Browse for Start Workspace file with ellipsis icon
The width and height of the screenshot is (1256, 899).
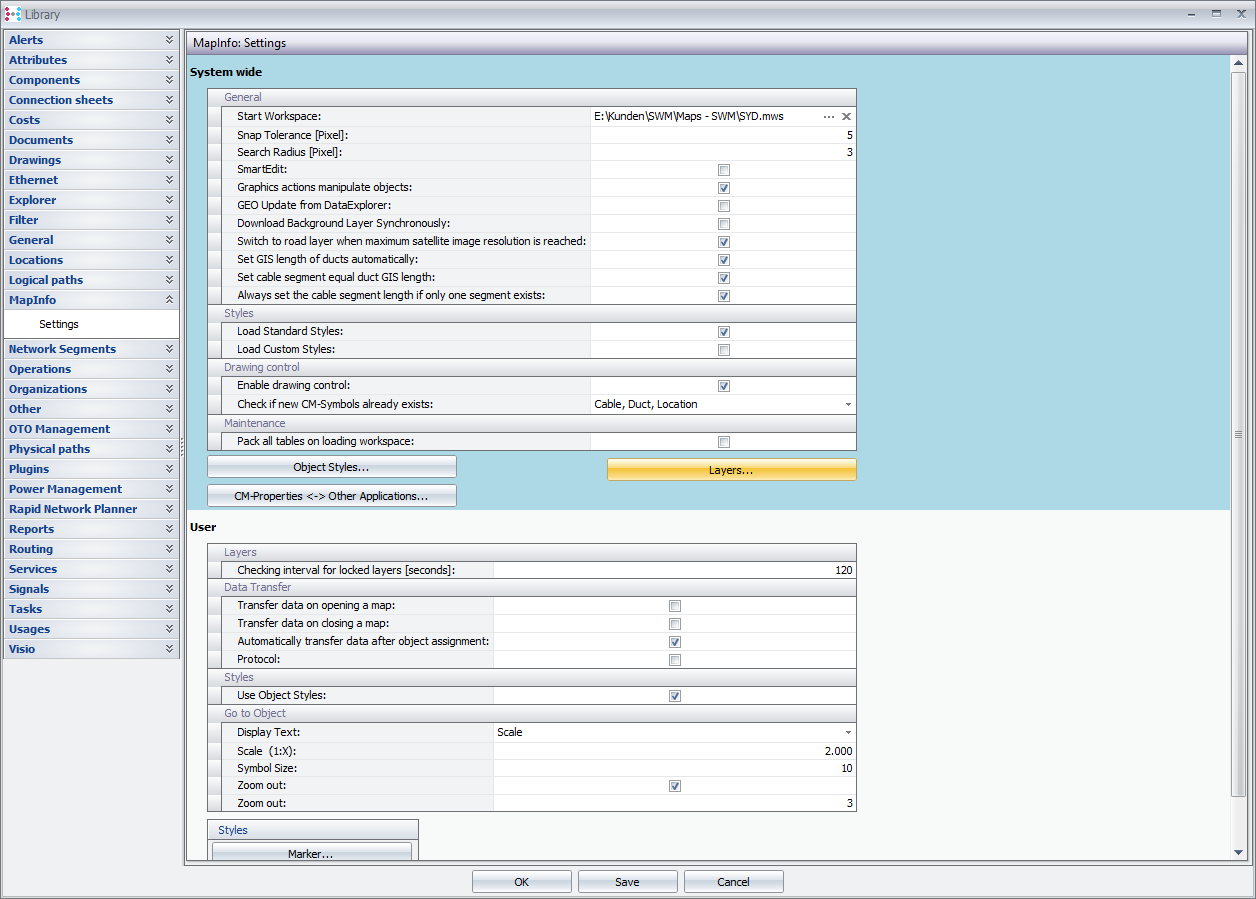pyautogui.click(x=829, y=117)
